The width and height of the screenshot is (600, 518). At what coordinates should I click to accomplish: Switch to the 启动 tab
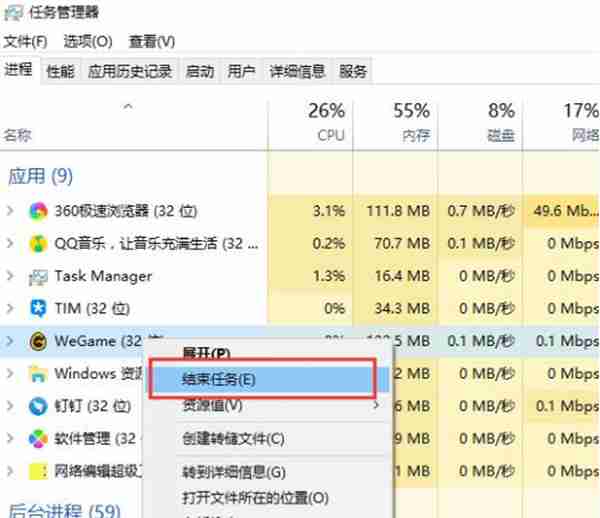[200, 71]
